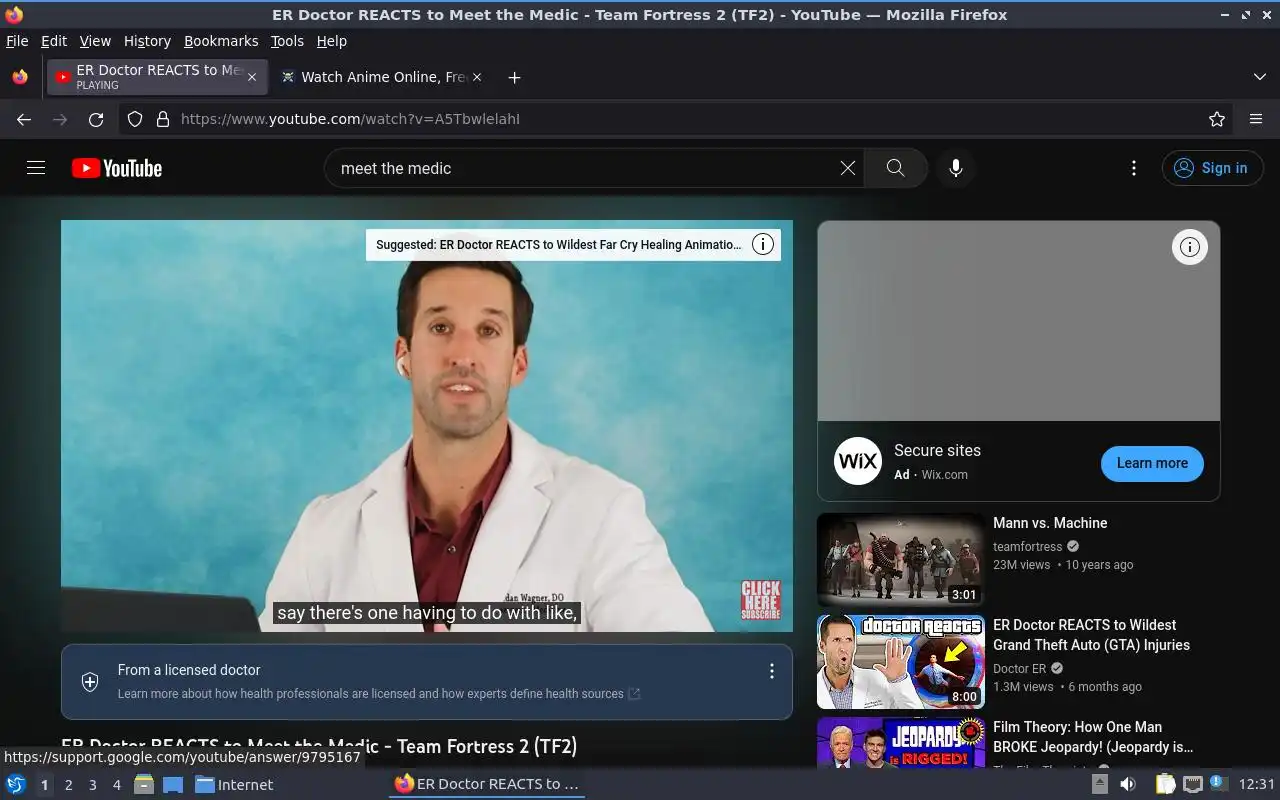Open Doctor ER channel link

(1019, 669)
